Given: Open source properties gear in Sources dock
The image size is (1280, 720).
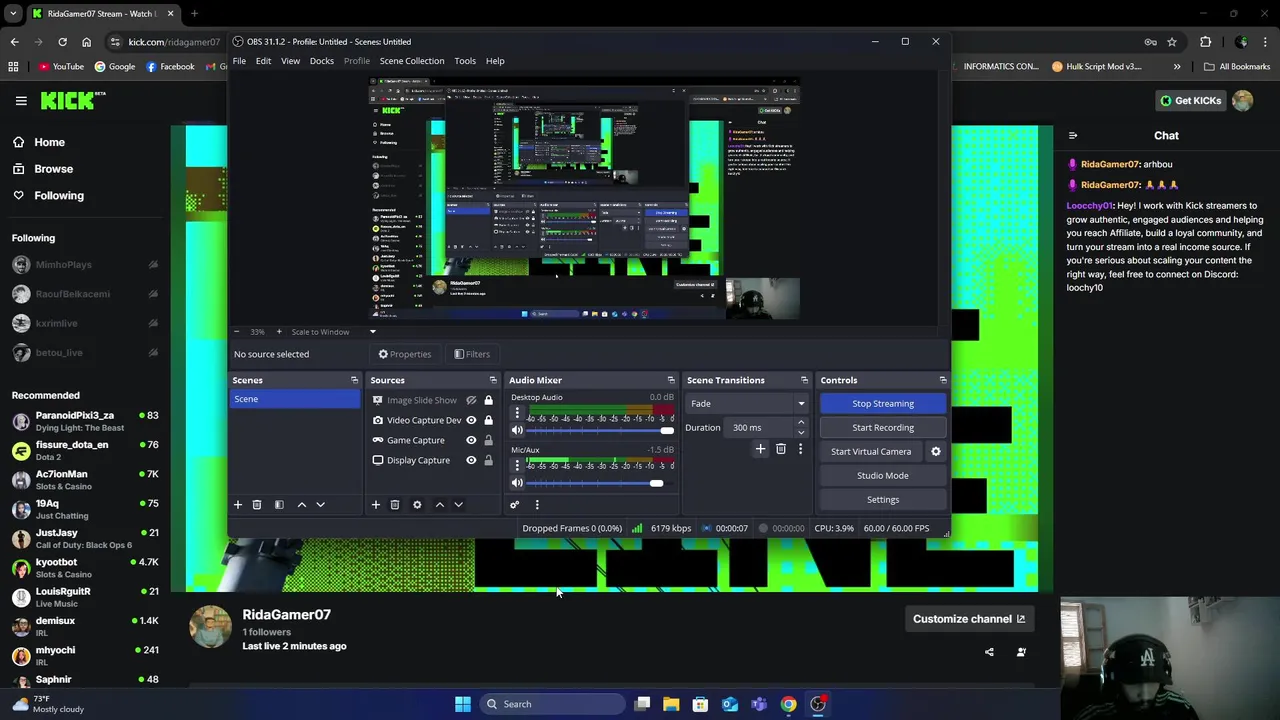Looking at the screenshot, I should tap(417, 505).
